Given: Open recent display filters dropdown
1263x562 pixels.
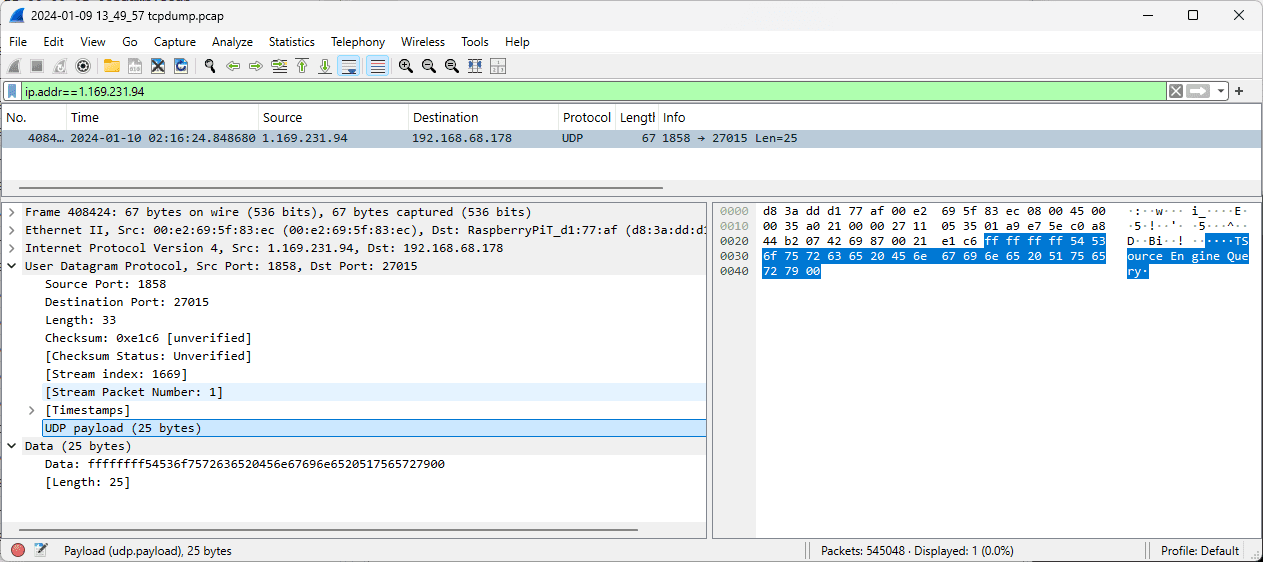Looking at the screenshot, I should 1221,91.
